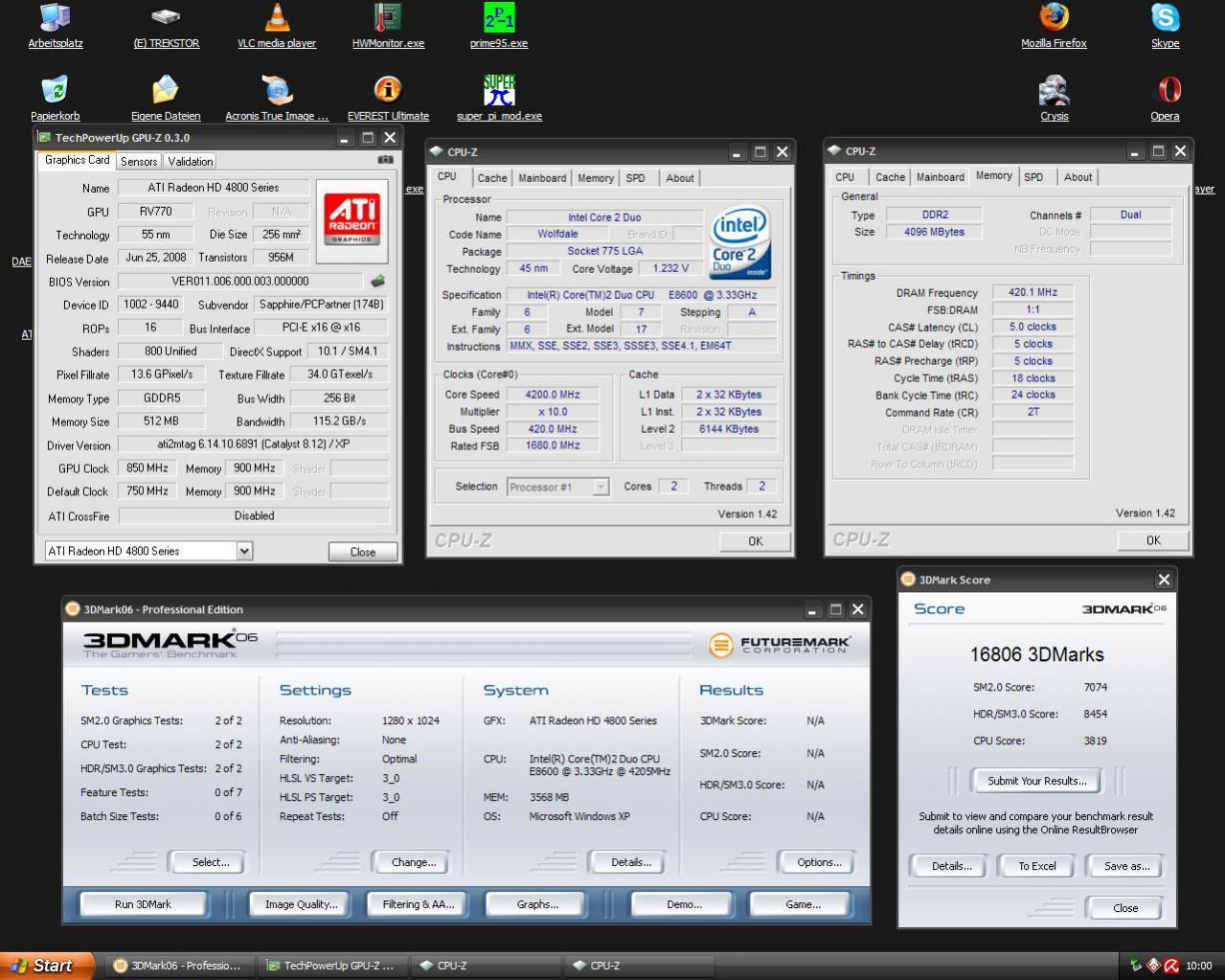Click Close in 3DMark Score window
Image resolution: width=1225 pixels, height=980 pixels.
pos(1125,908)
